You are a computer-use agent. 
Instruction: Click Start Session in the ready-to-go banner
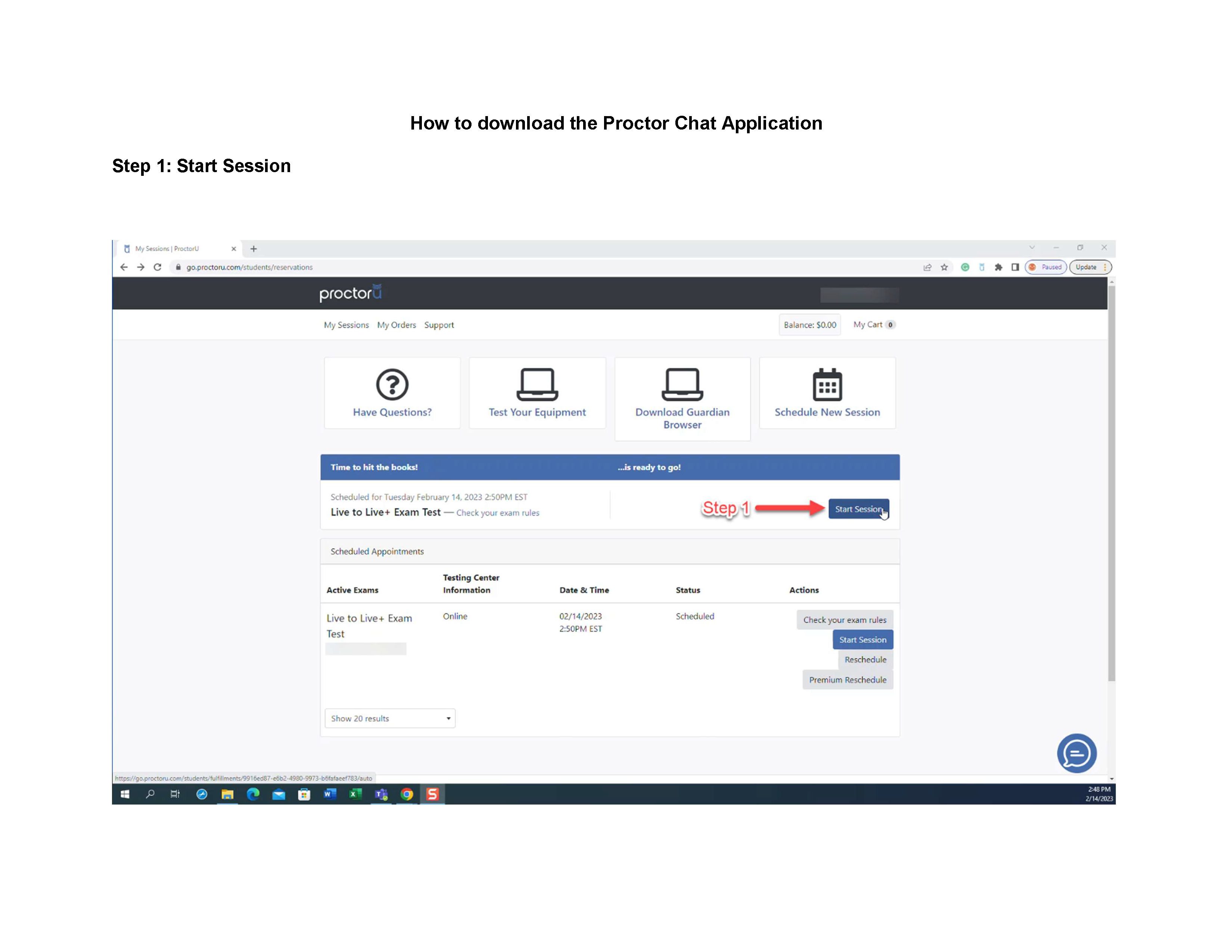tap(858, 509)
